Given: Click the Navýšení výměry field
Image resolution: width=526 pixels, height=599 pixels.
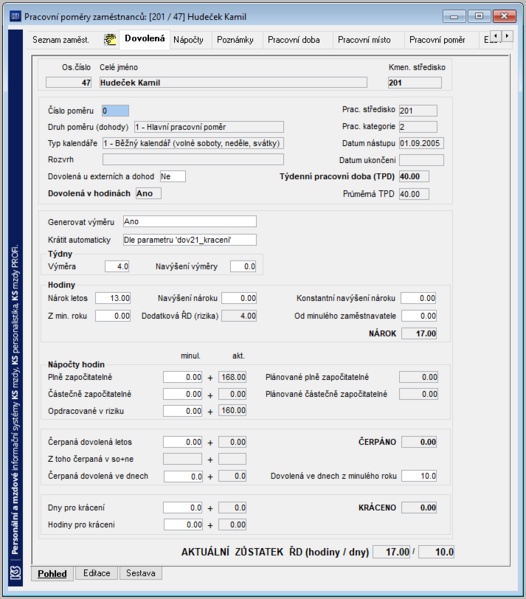Looking at the screenshot, I should 243,266.
